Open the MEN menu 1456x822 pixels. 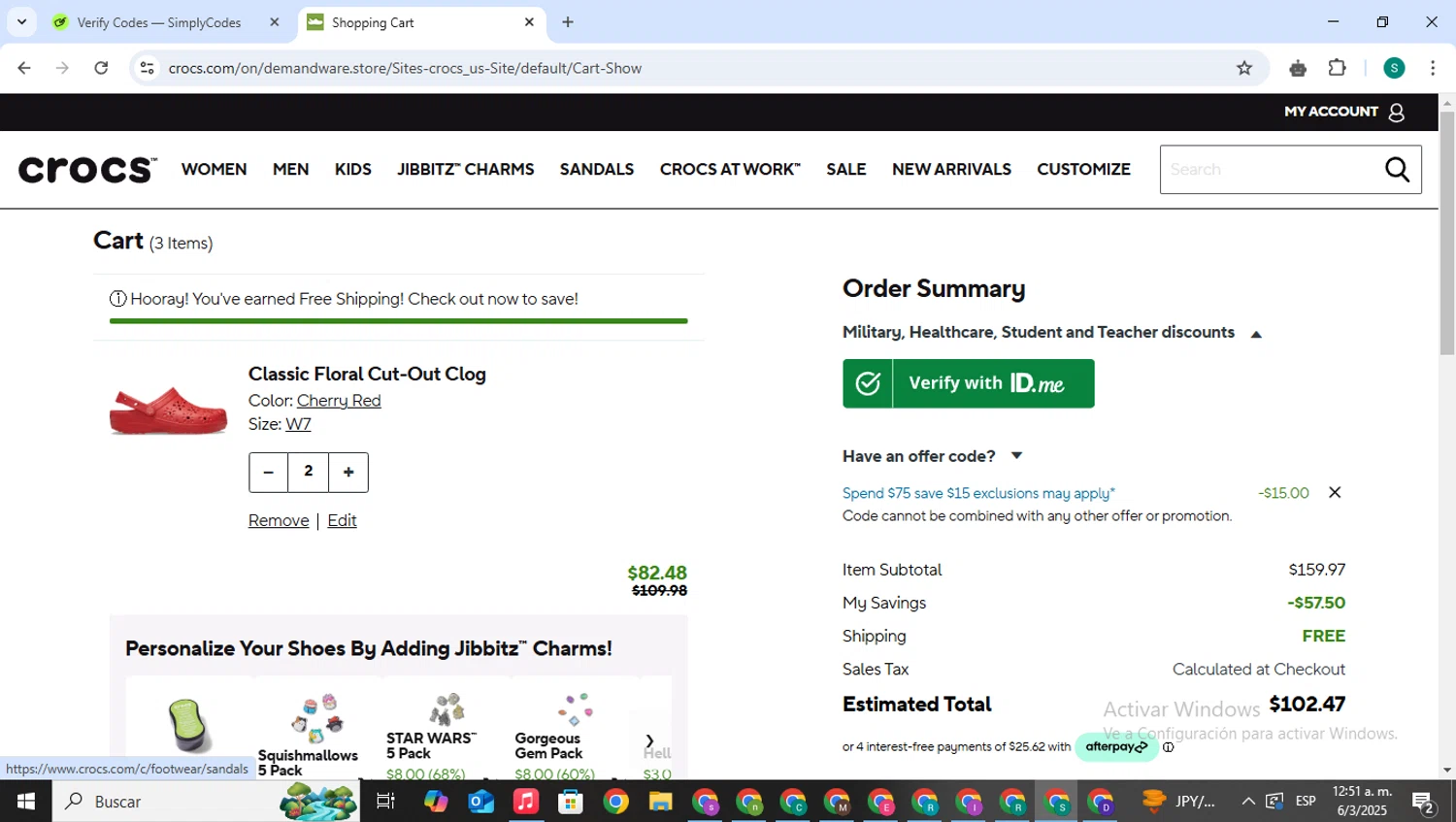(x=291, y=169)
